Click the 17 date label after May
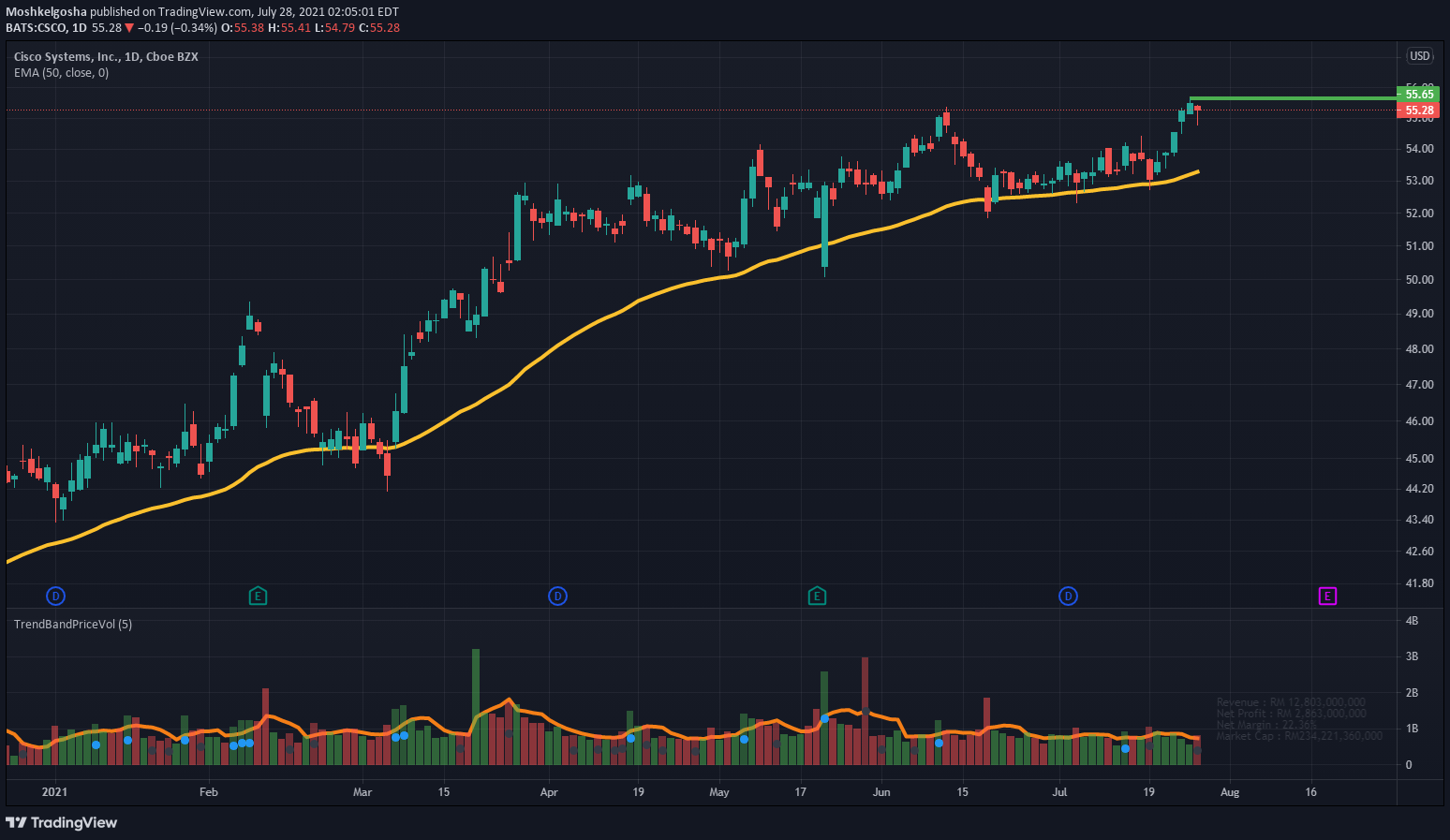This screenshot has width=1450, height=840. (x=801, y=792)
